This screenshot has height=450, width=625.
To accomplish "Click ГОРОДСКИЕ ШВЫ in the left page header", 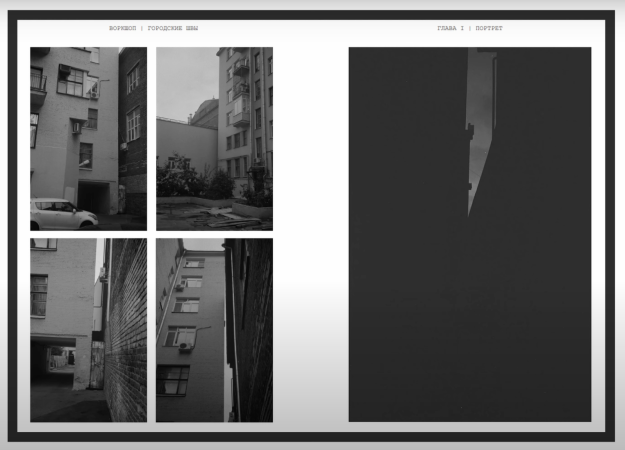I will (172, 28).
